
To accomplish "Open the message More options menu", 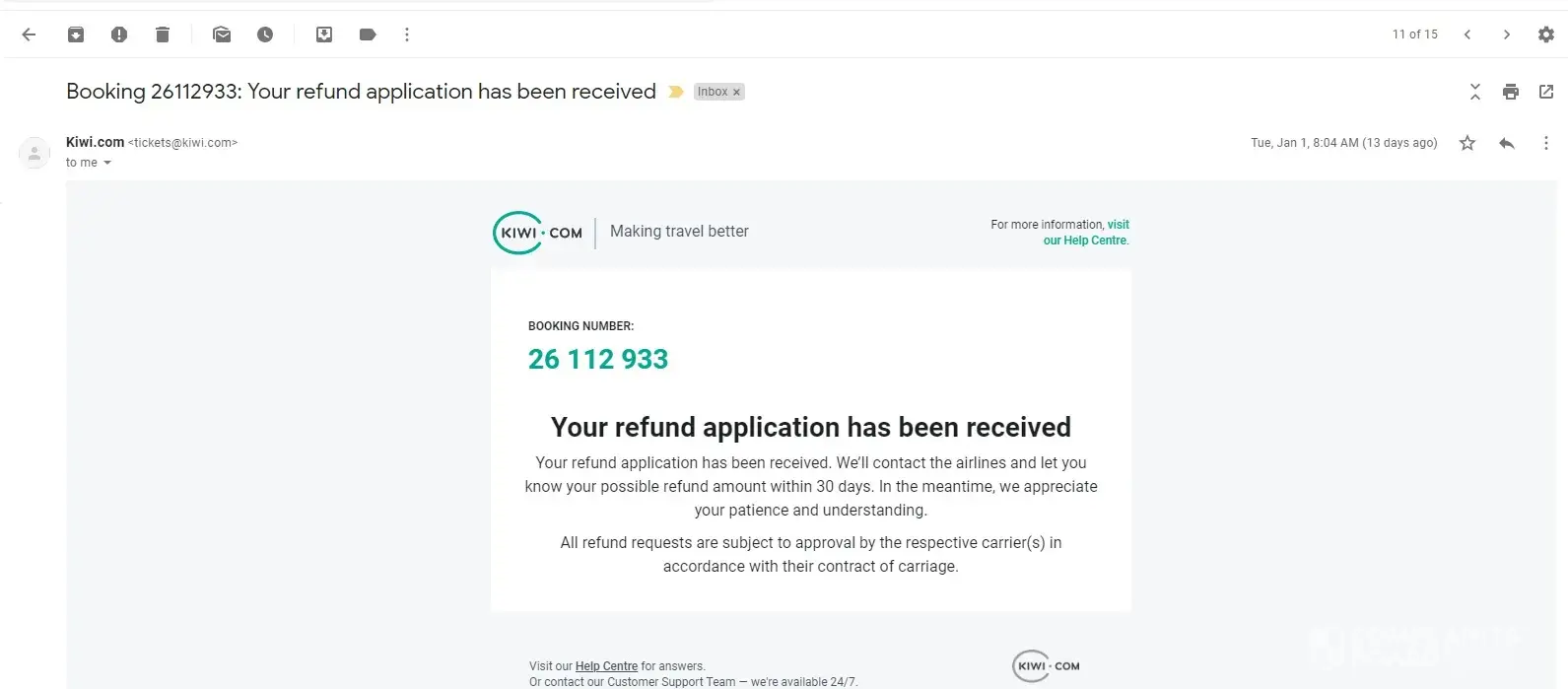I will click(x=1546, y=143).
